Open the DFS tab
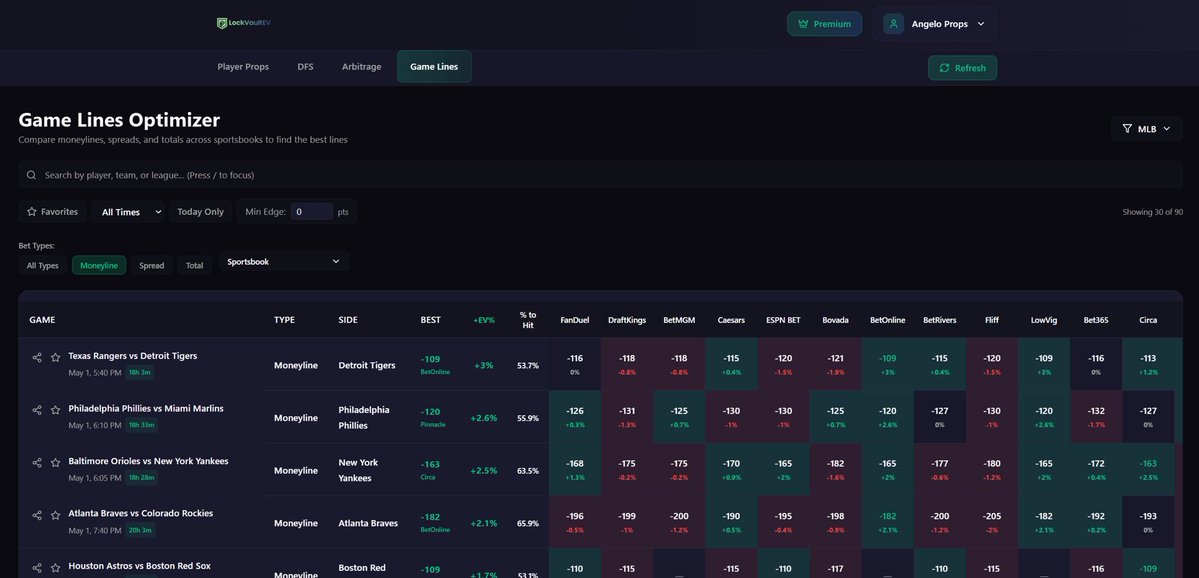 [305, 67]
